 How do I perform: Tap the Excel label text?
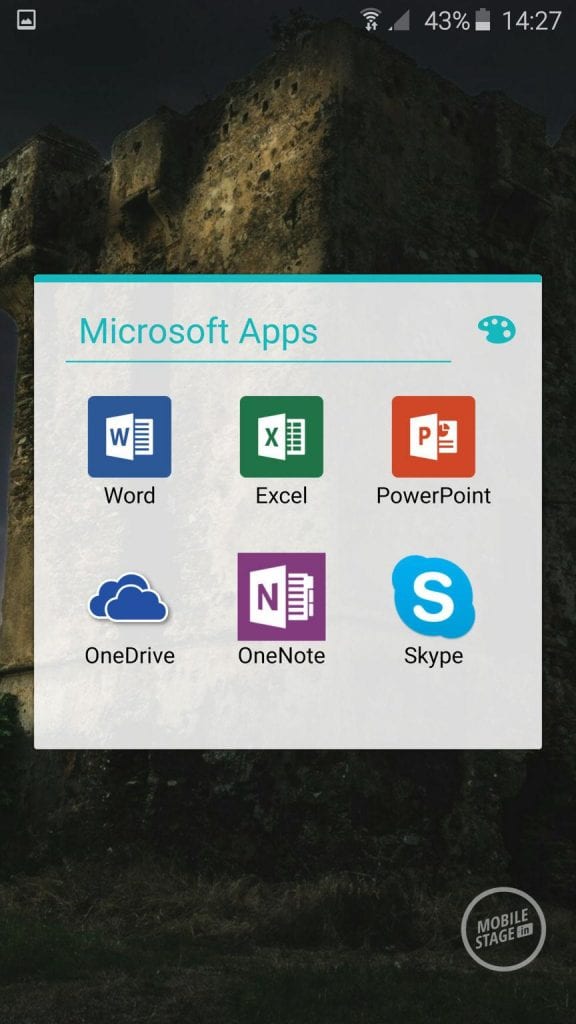point(281,496)
